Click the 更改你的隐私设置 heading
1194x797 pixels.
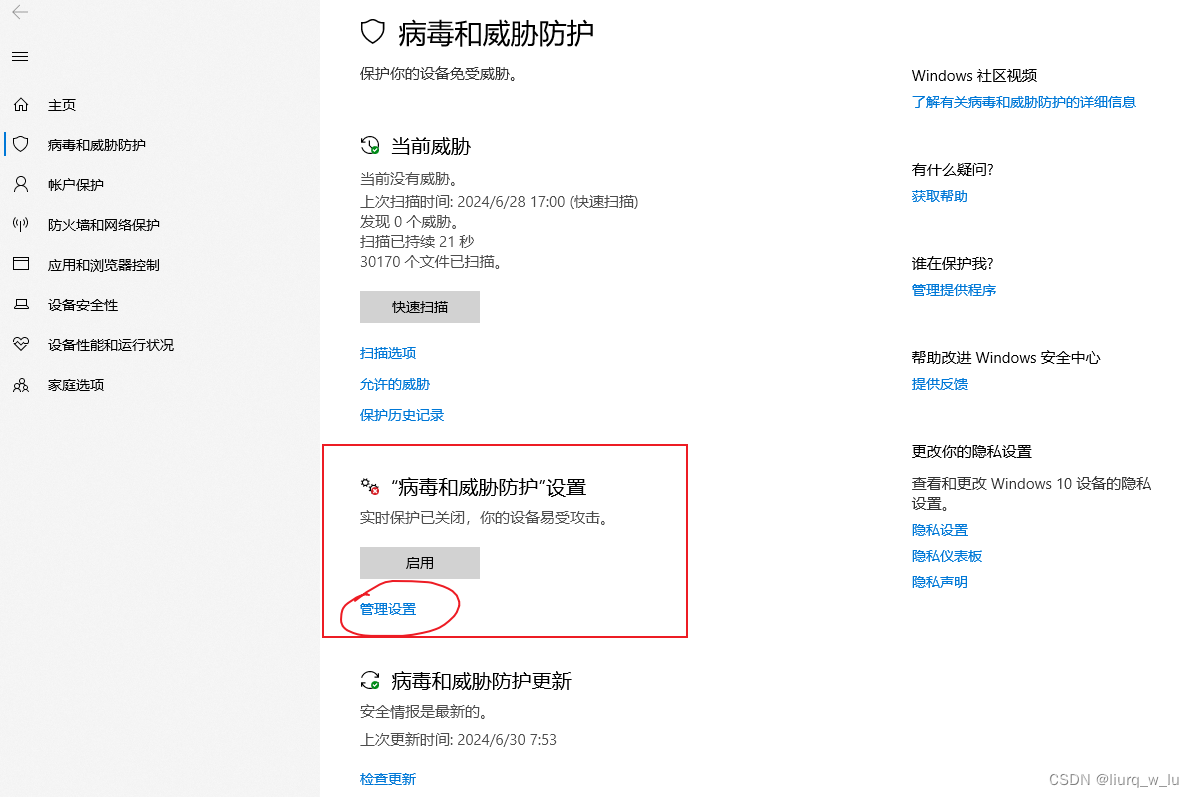point(971,451)
